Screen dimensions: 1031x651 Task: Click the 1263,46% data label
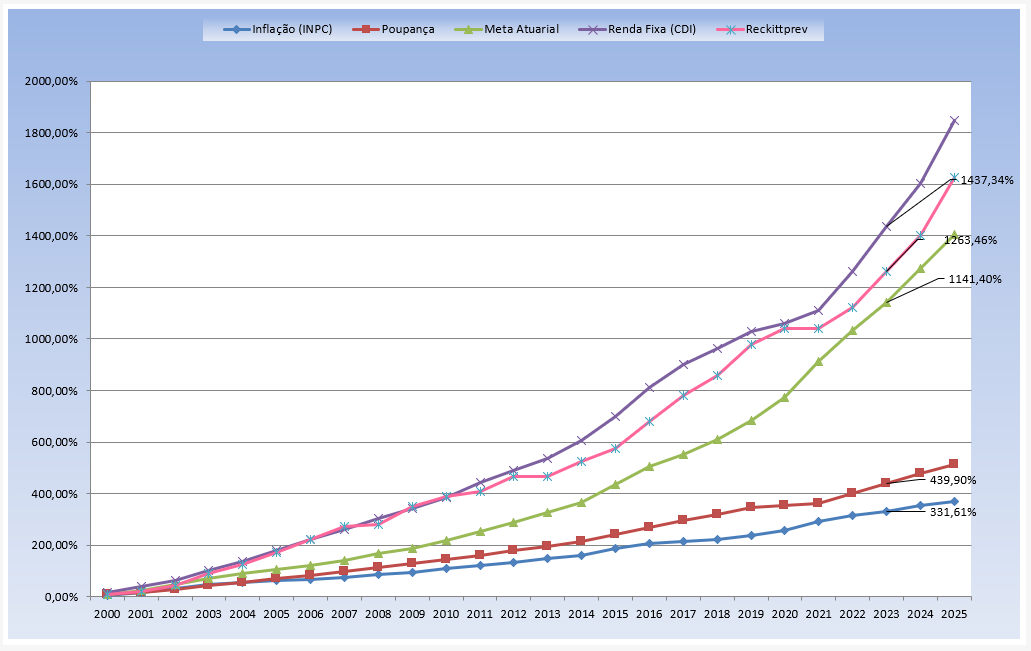tap(970, 240)
